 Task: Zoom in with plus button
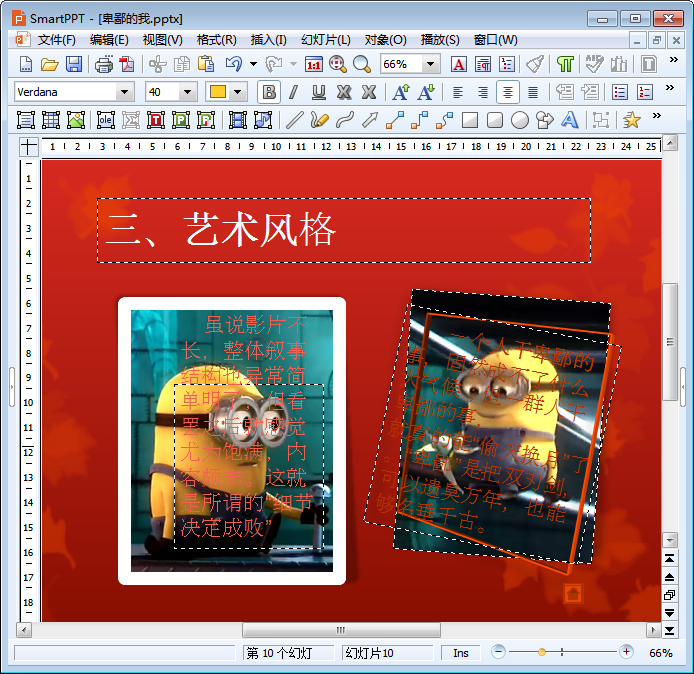coord(626,651)
